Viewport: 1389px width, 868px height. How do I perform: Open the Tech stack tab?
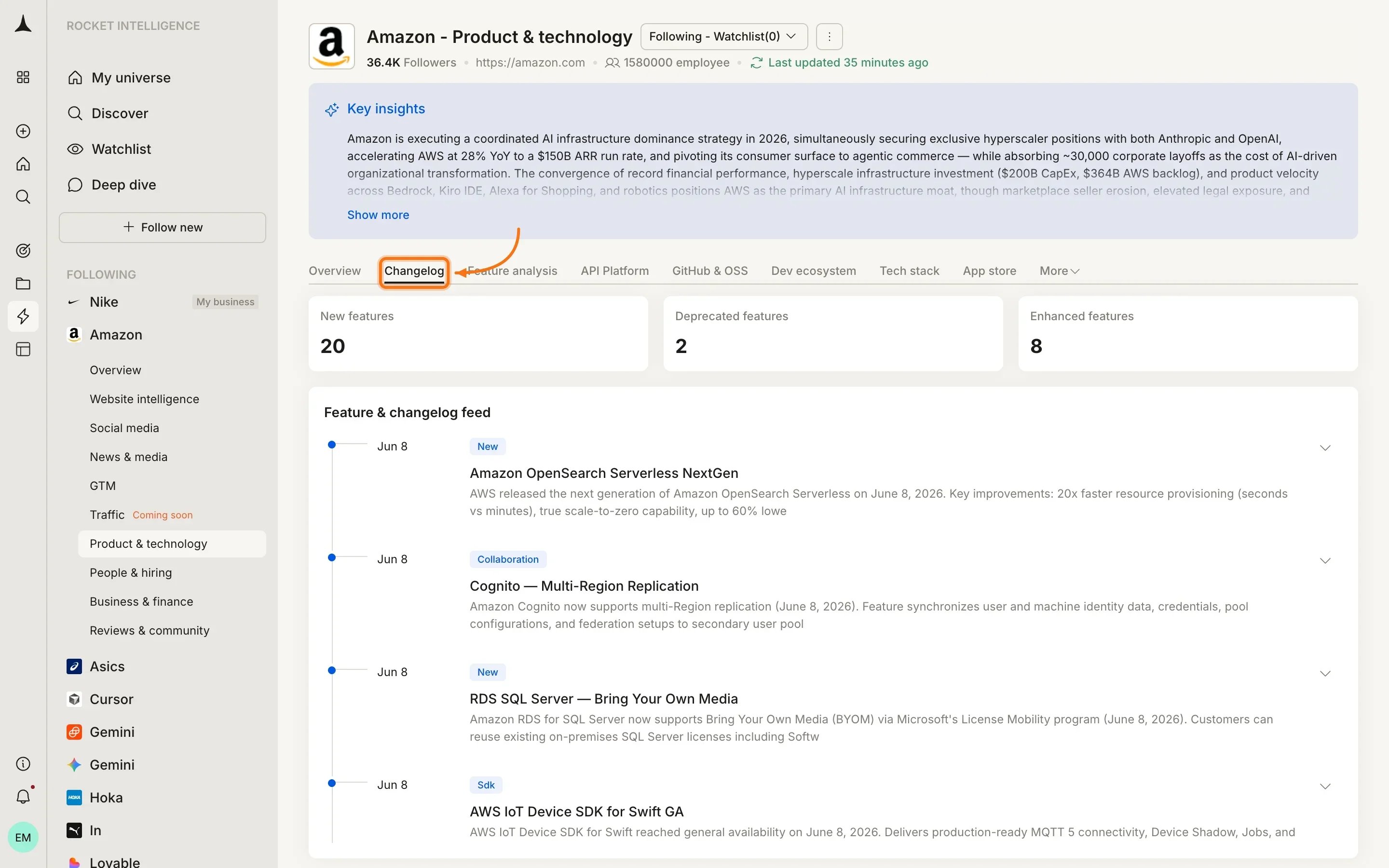(909, 271)
